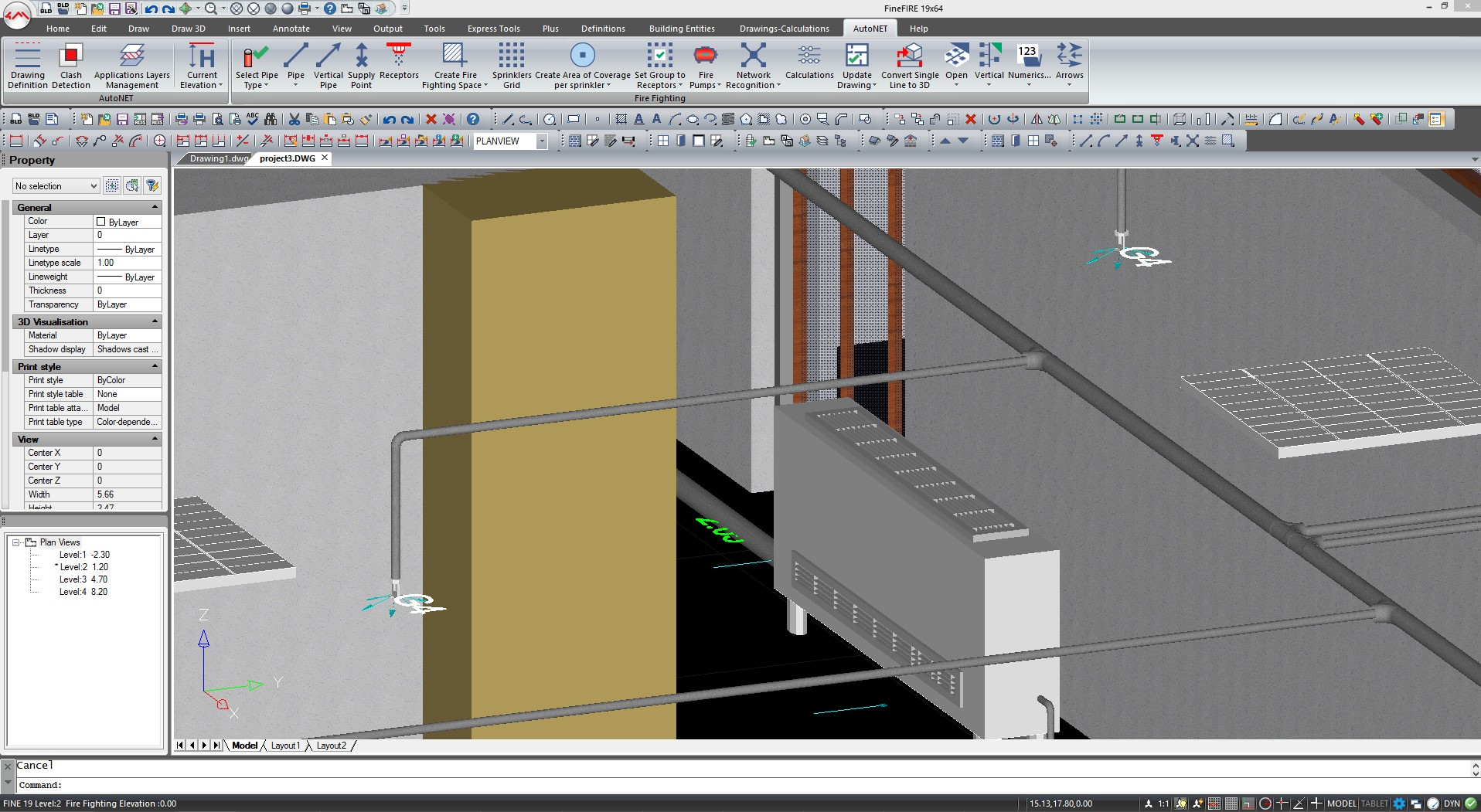
Task: Toggle MODEL mode in status bar
Action: click(1341, 804)
